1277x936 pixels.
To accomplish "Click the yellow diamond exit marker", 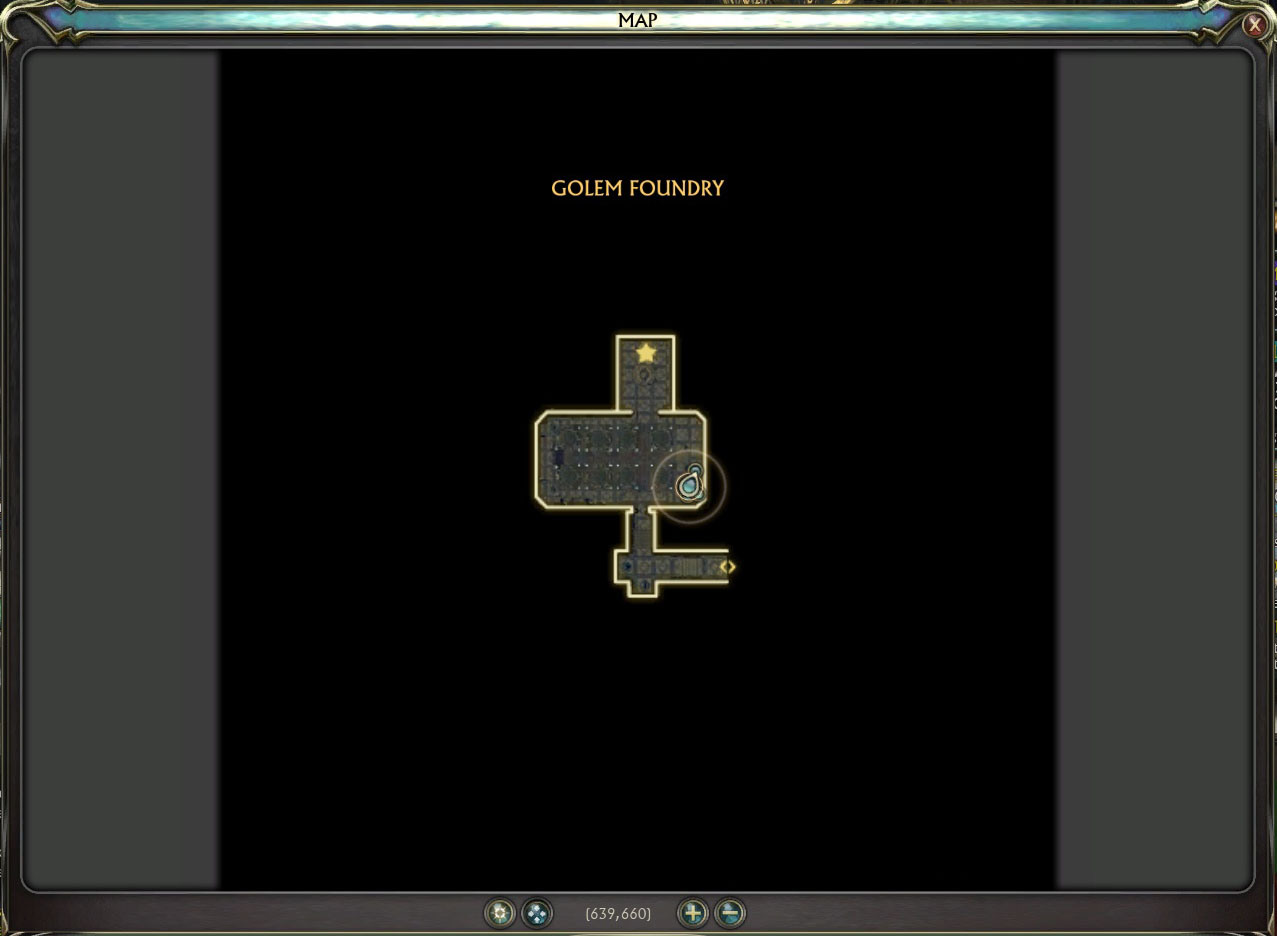I will (728, 567).
